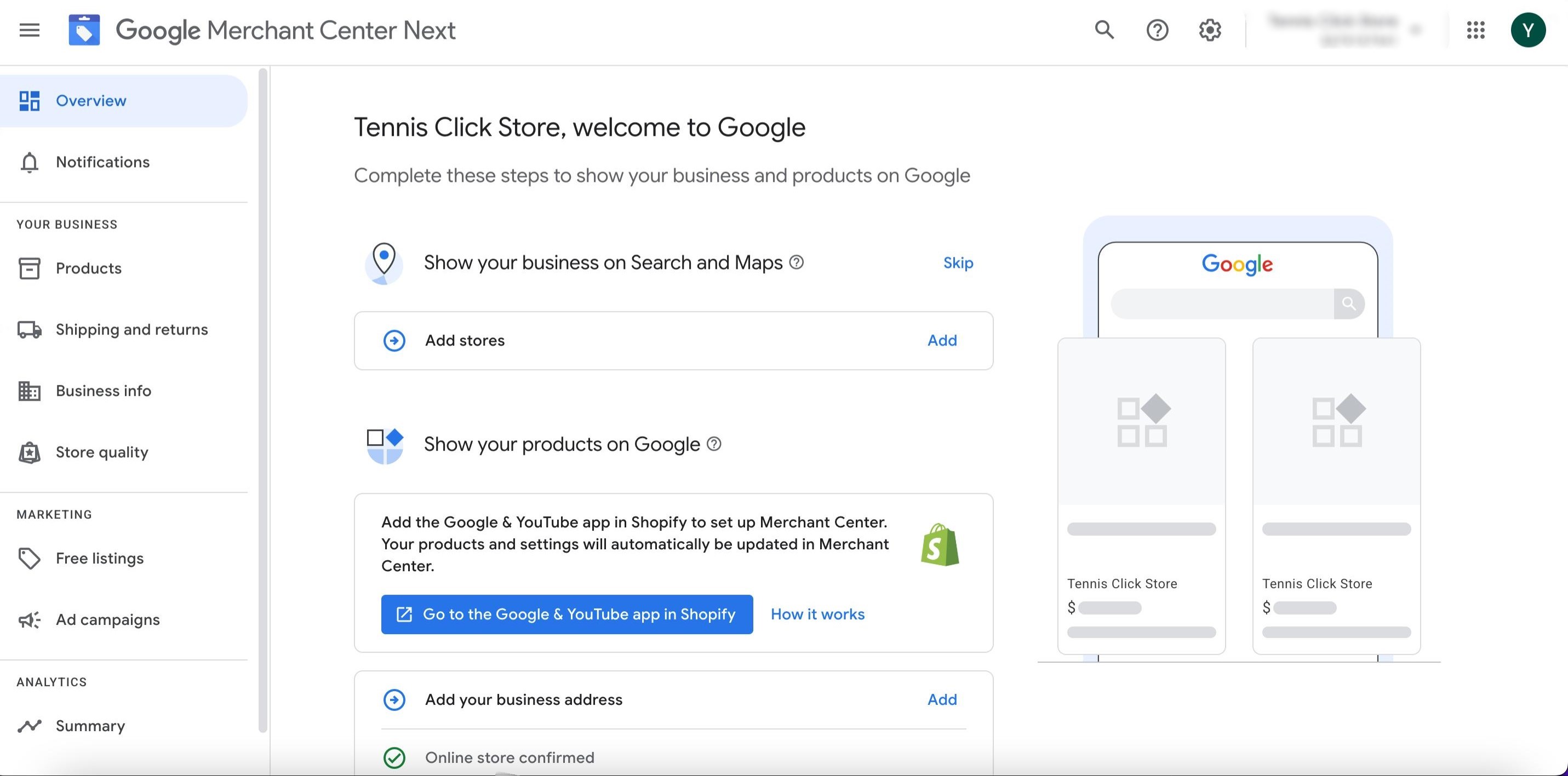Click the Free listings tag icon
This screenshot has width=1568, height=776.
tap(29, 558)
